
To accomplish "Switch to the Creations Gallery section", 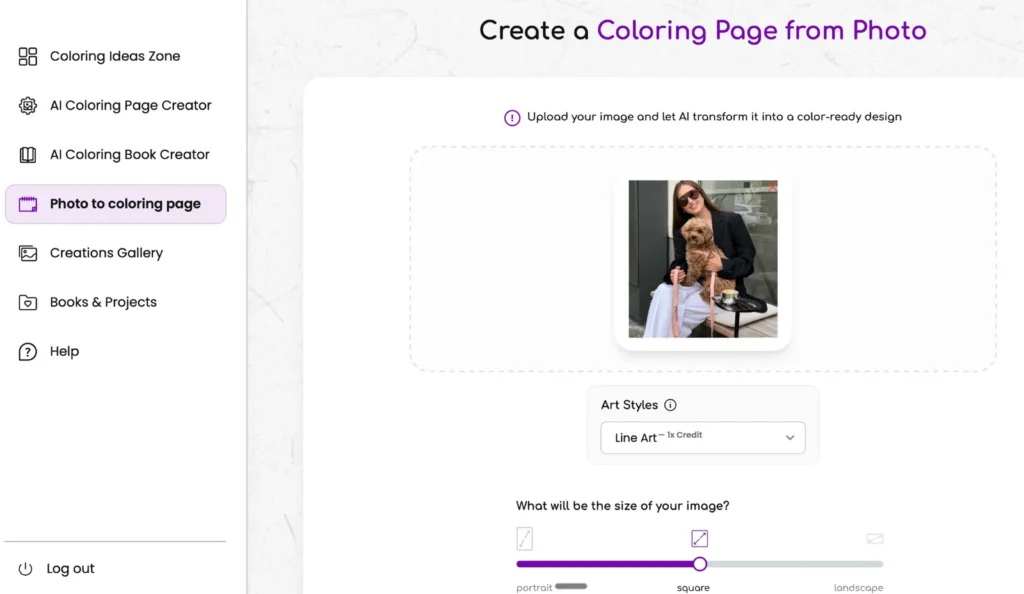I will tap(106, 253).
